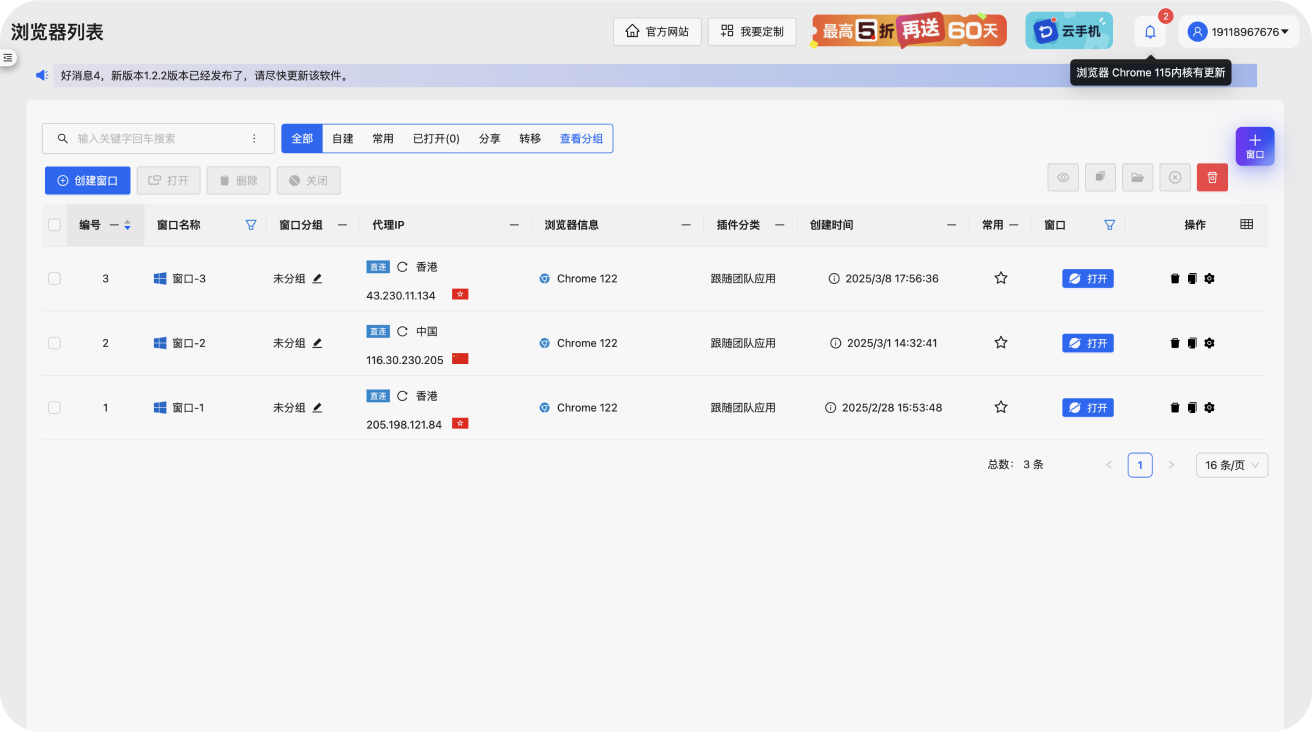Click the keyword search input field
Image resolution: width=1312 pixels, height=732 pixels.
(x=150, y=138)
